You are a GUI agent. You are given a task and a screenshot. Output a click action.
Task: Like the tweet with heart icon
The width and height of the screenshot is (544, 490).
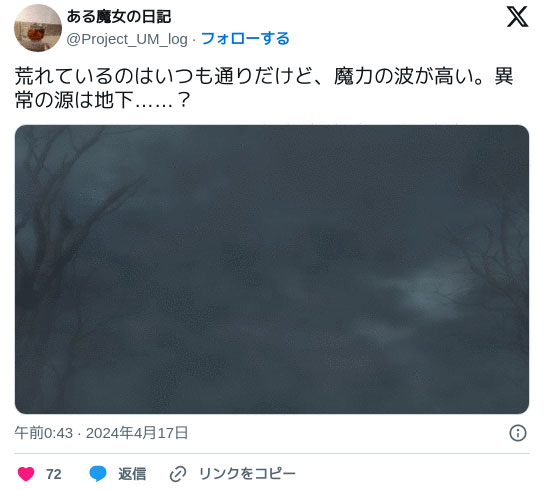click(26, 474)
